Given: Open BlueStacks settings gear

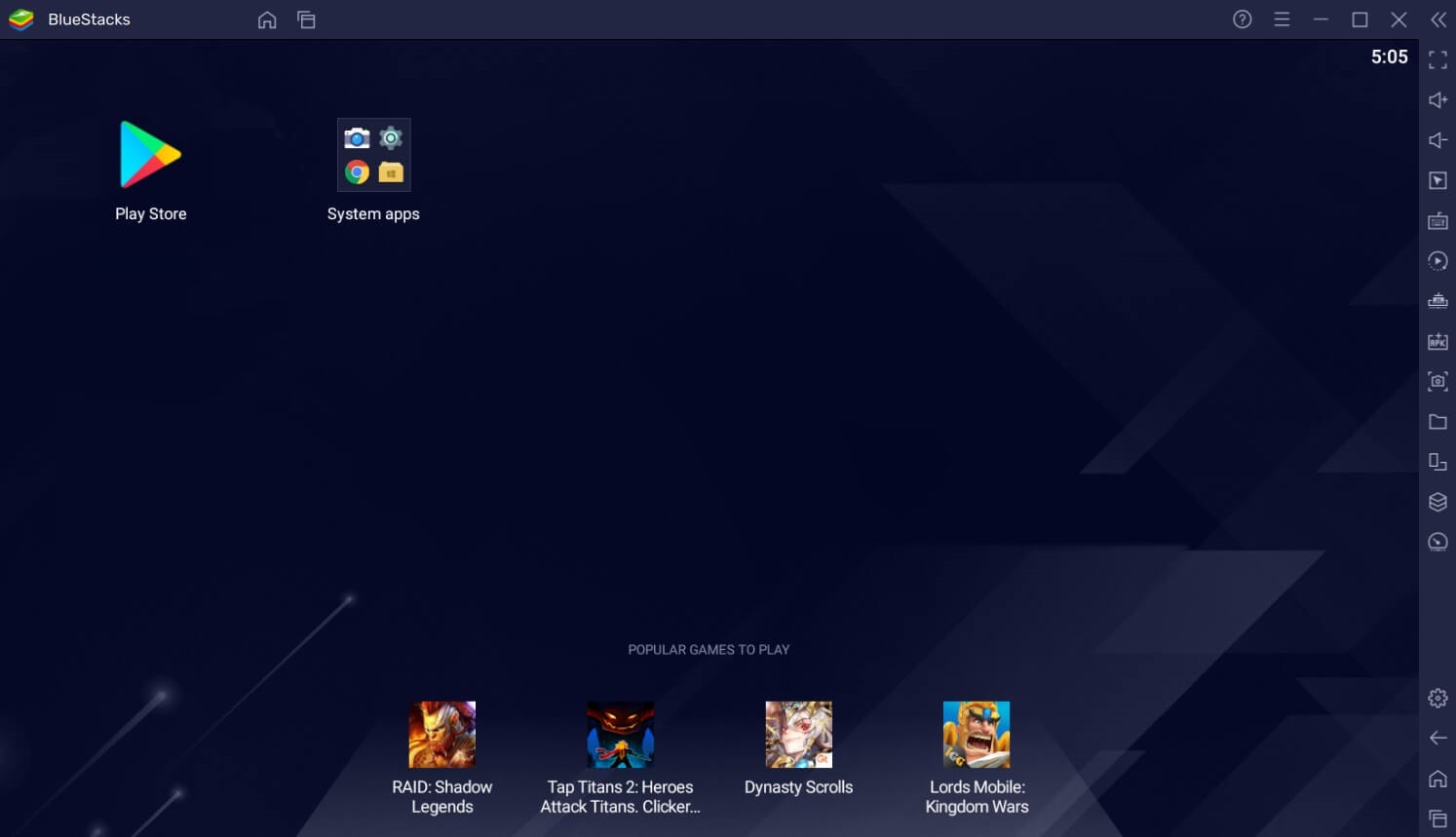Looking at the screenshot, I should [1437, 698].
